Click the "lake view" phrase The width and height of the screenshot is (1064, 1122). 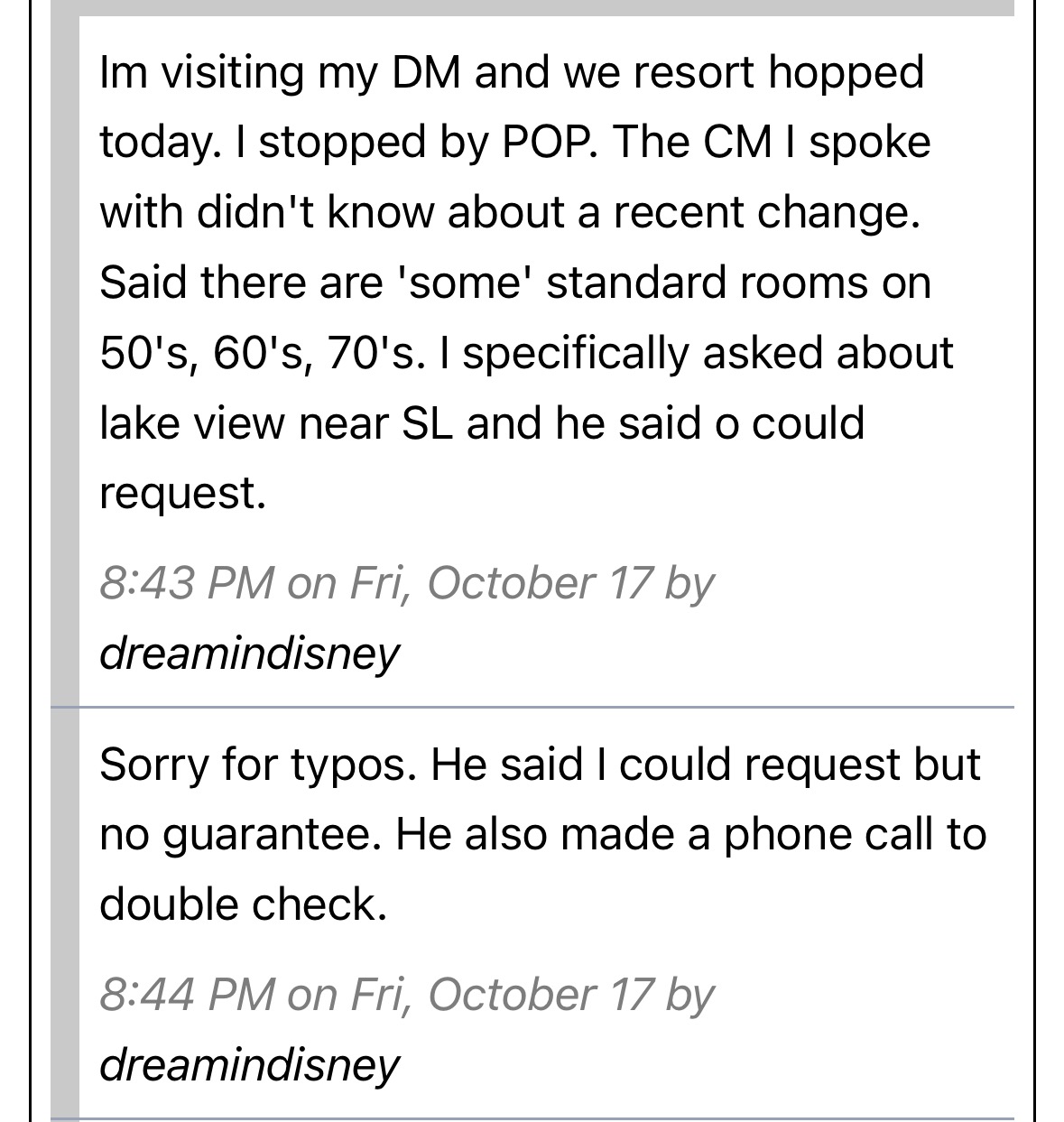pyautogui.click(x=191, y=423)
